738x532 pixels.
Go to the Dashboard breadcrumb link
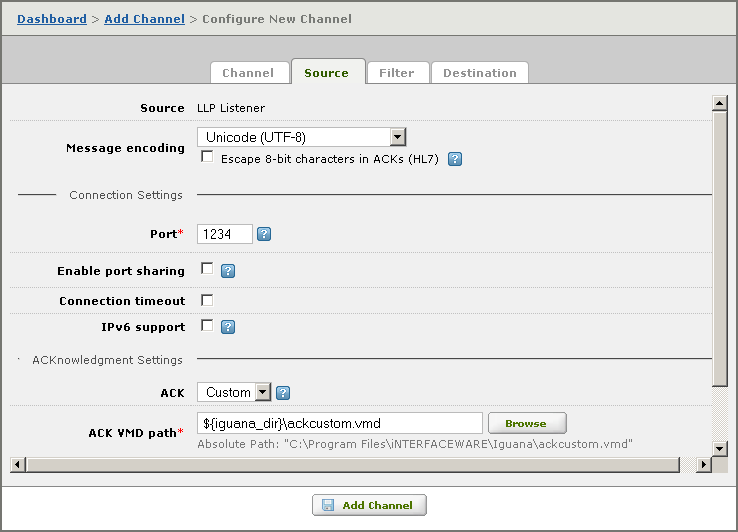coord(52,19)
